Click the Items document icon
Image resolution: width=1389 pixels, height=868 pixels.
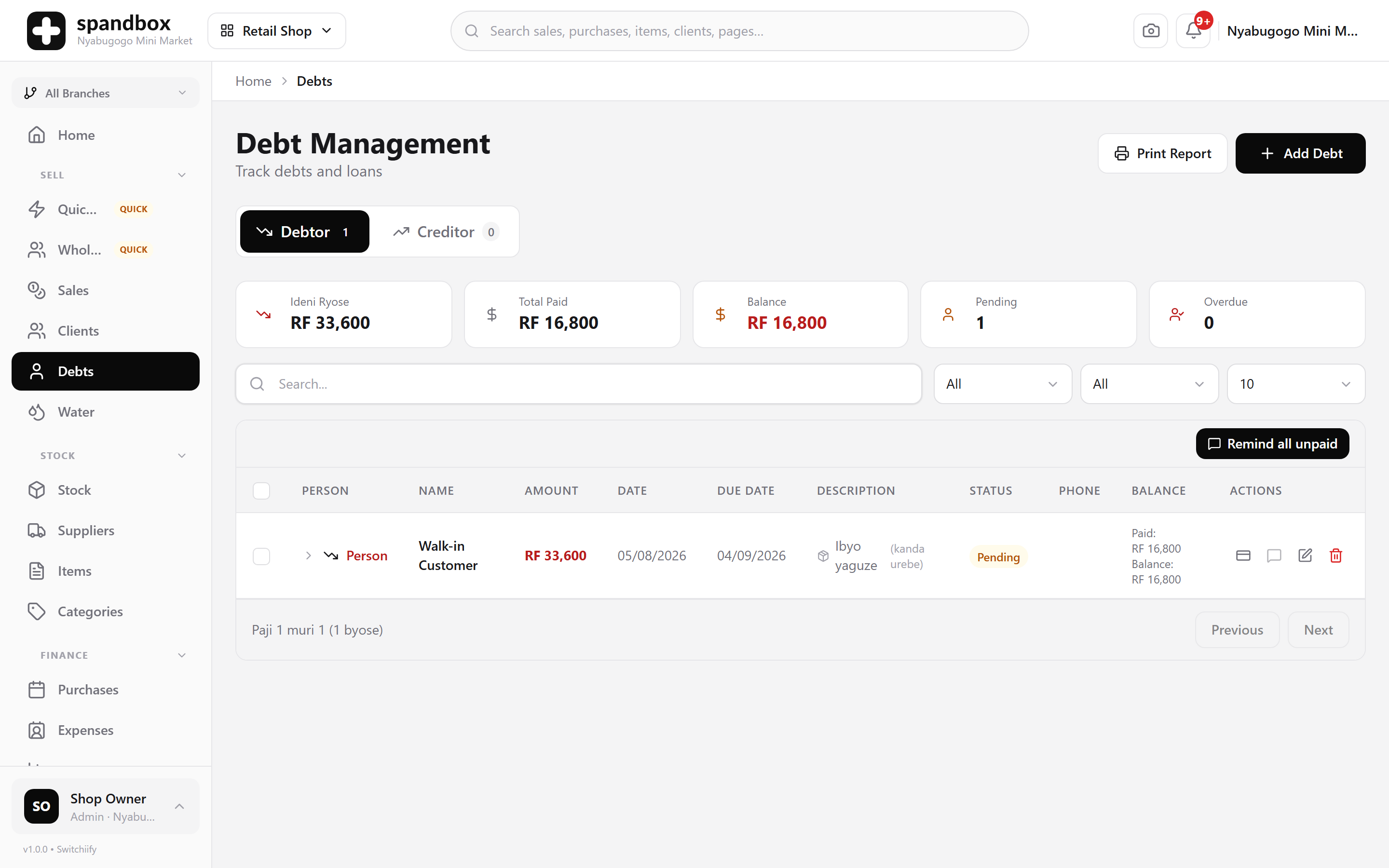pos(37,570)
